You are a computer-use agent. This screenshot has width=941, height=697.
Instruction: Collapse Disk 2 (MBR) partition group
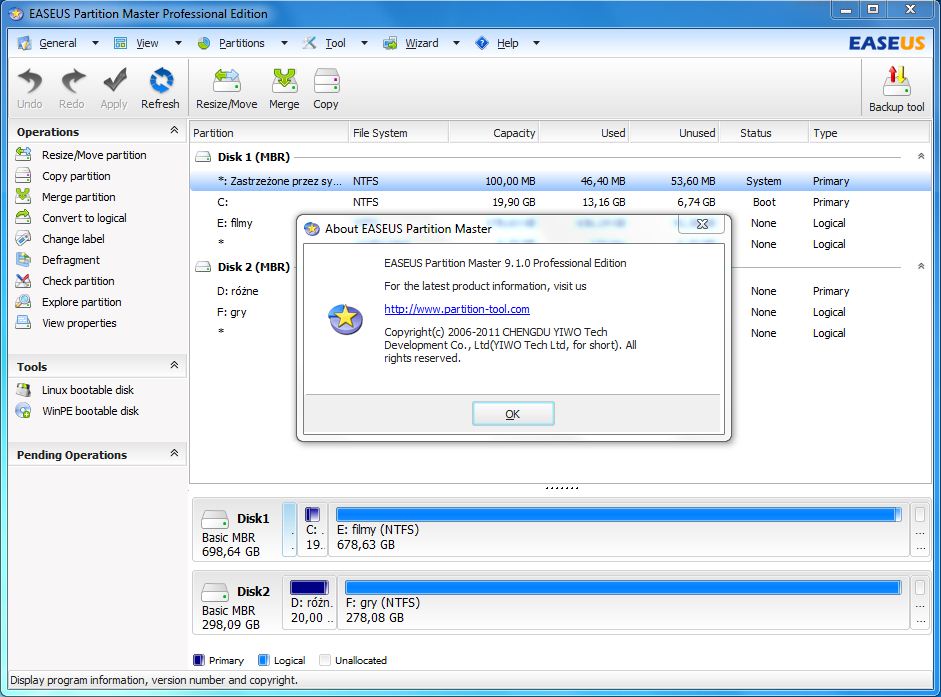921,266
